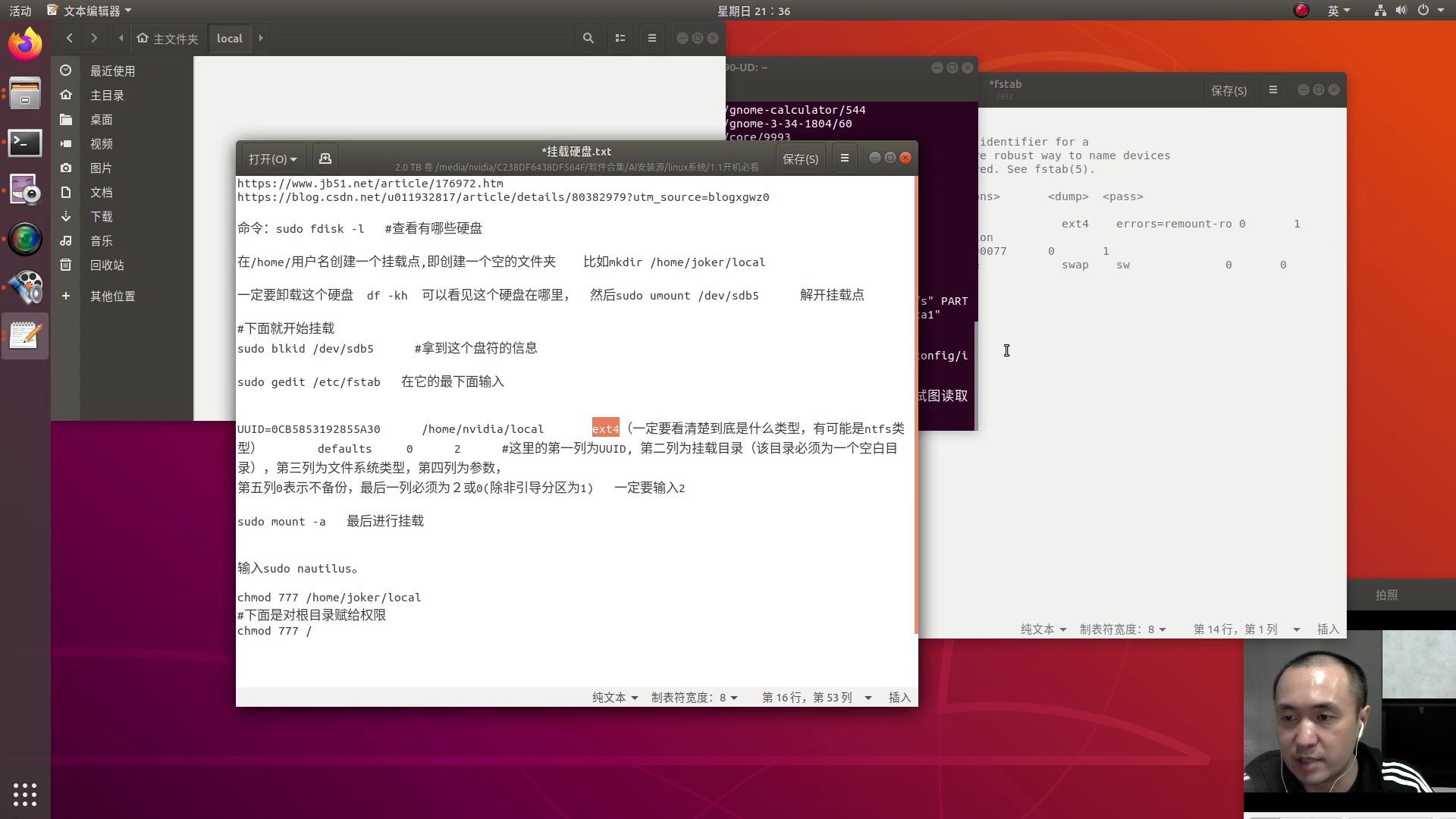This screenshot has width=1456, height=819.
Task: Click 插入 mode in 挂载硬盘.txt status bar
Action: 899,698
